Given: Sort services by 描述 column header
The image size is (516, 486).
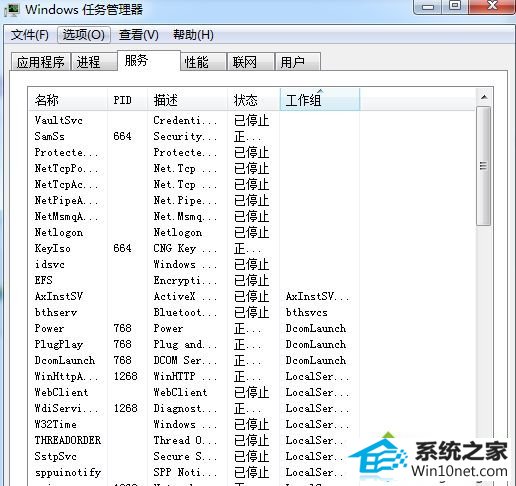Looking at the screenshot, I should (x=187, y=100).
